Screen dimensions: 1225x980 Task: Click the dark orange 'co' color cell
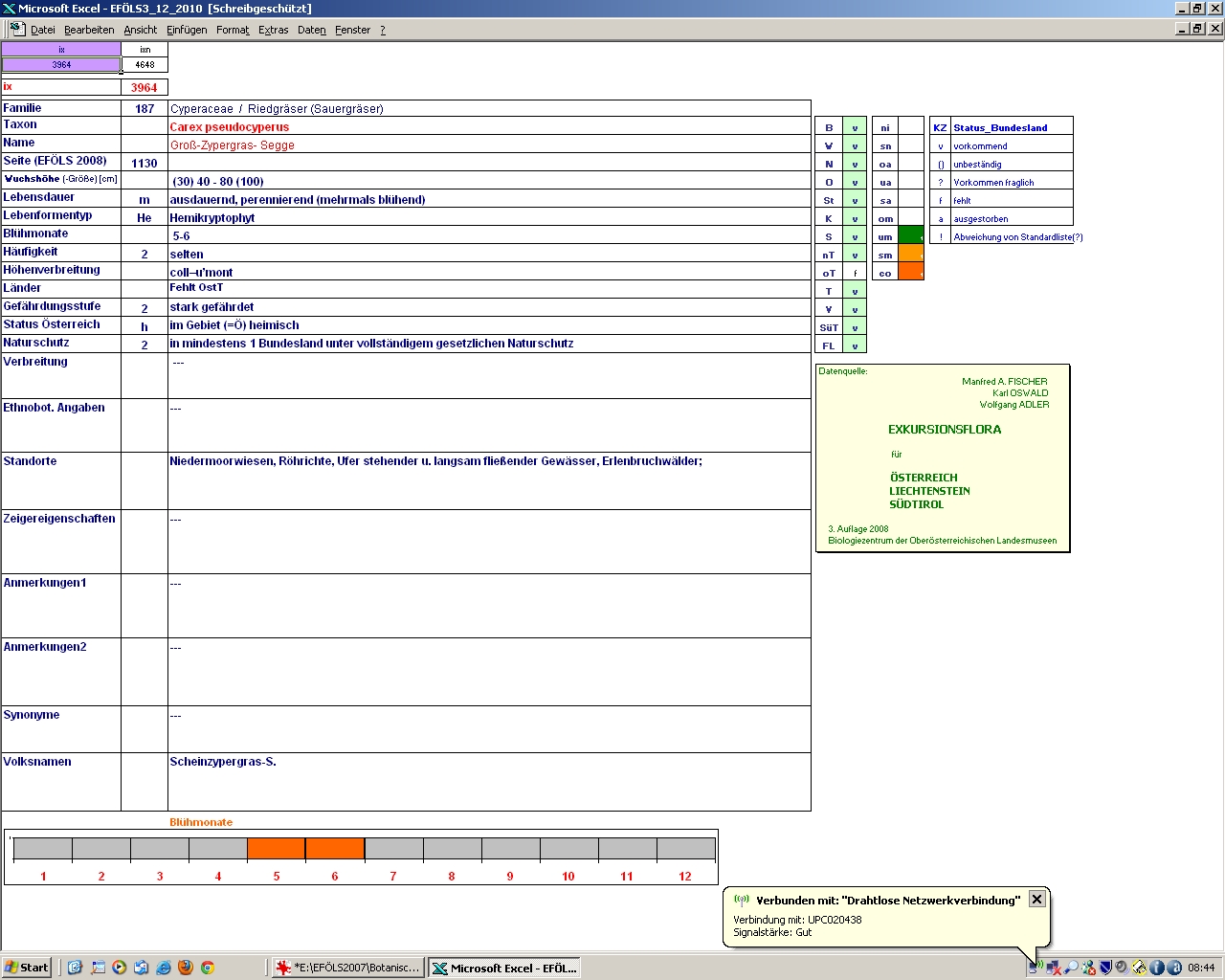[911, 273]
